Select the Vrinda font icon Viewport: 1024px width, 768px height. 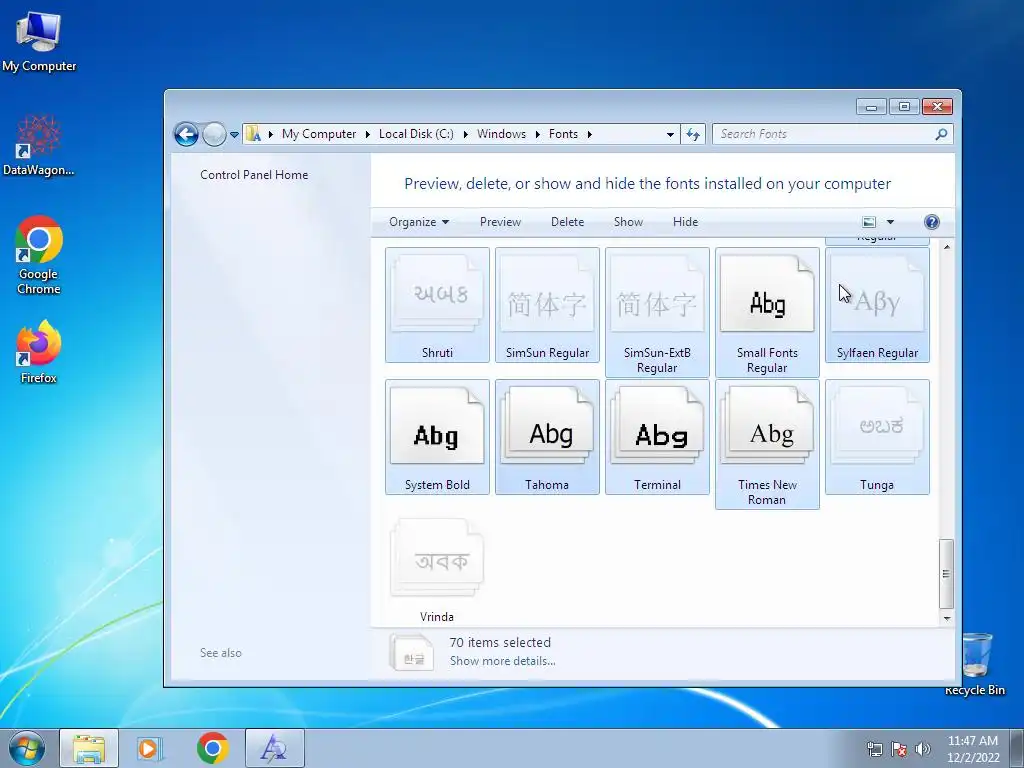[x=437, y=569]
